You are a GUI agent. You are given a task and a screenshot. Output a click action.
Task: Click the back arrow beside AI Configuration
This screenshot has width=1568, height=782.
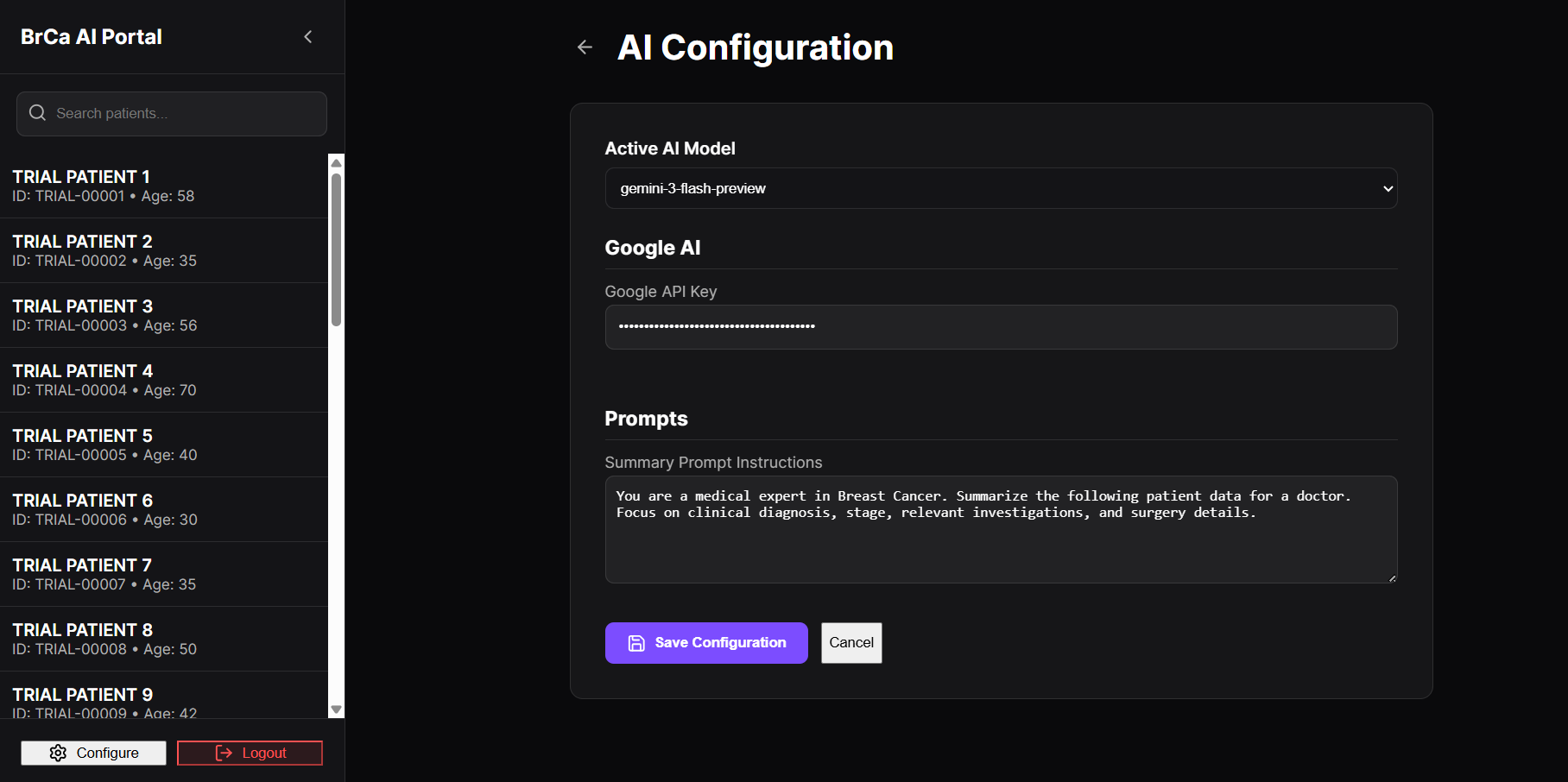click(585, 47)
